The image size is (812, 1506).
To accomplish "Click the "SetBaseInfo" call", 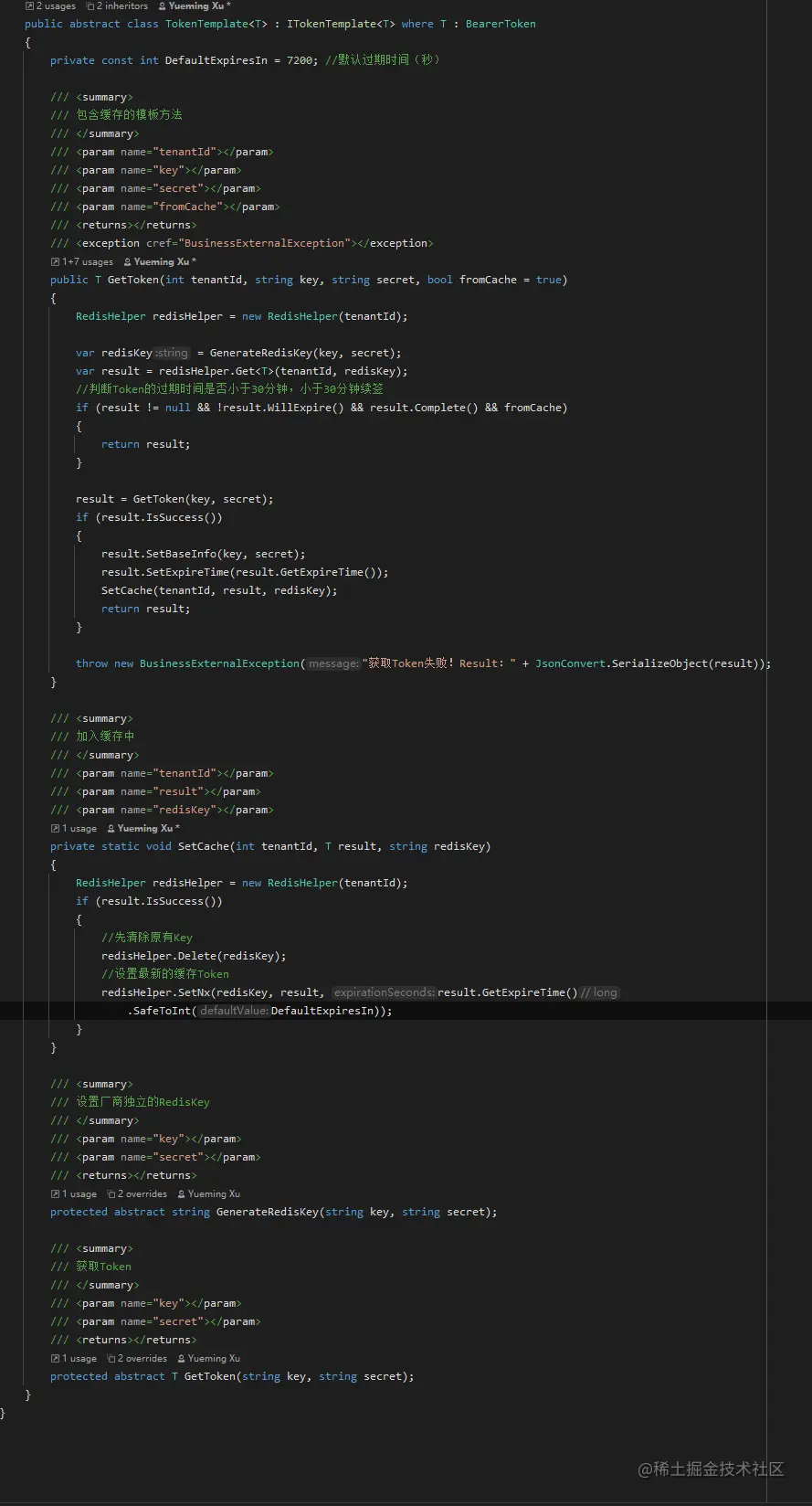I will pyautogui.click(x=181, y=554).
